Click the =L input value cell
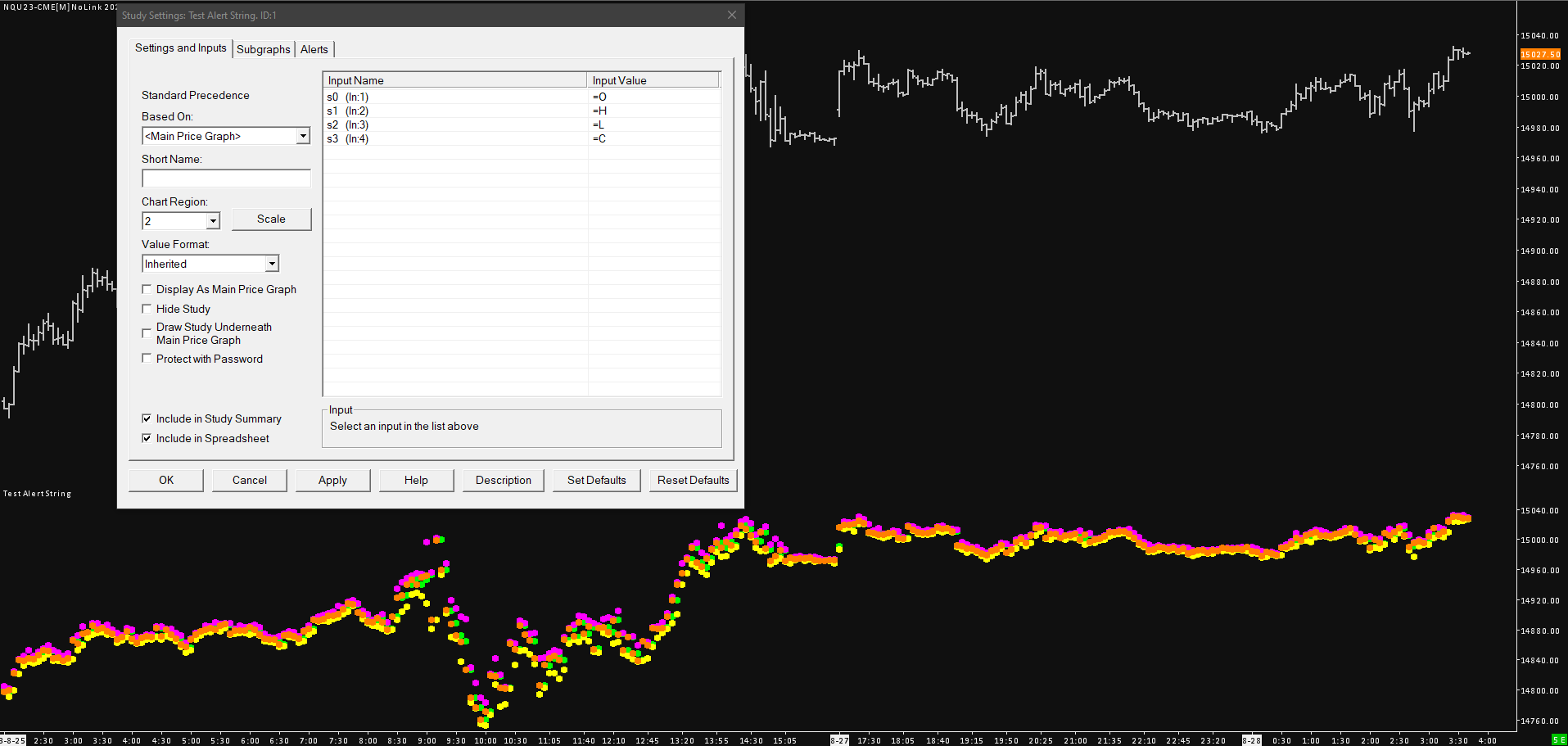Viewport: 1568px width, 746px height. [654, 124]
